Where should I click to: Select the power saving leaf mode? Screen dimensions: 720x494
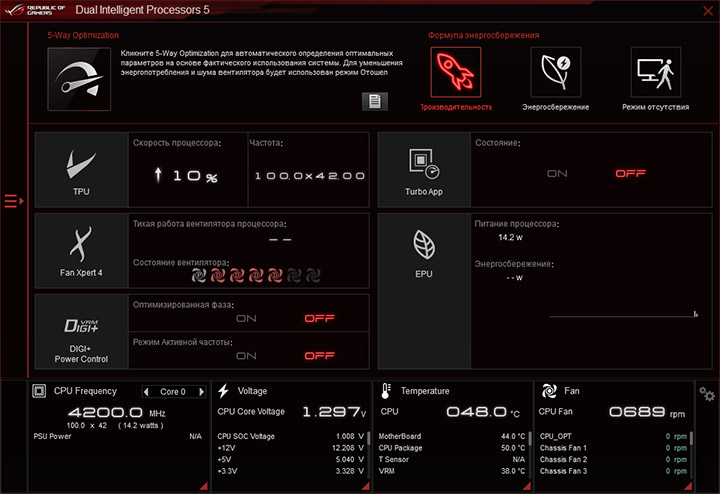pyautogui.click(x=556, y=72)
